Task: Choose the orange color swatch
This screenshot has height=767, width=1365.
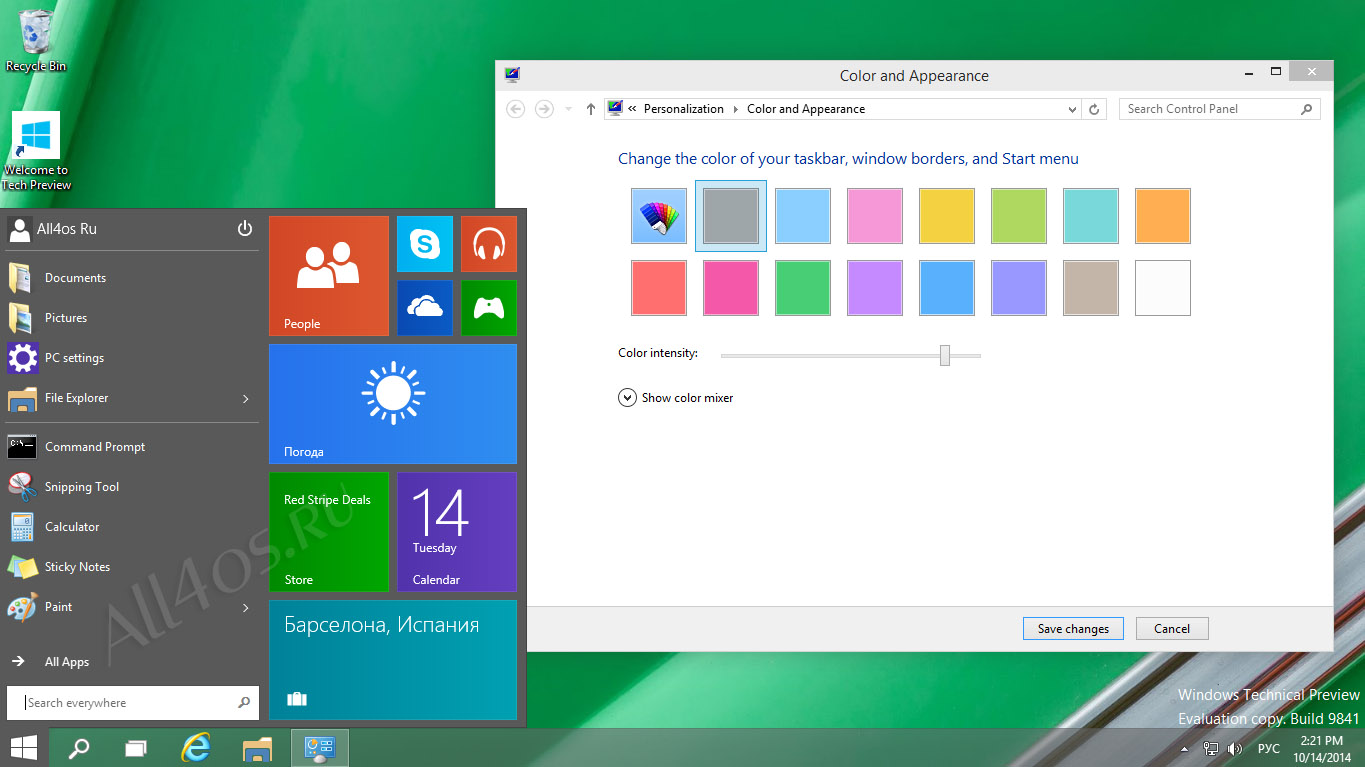Action: pos(1163,216)
